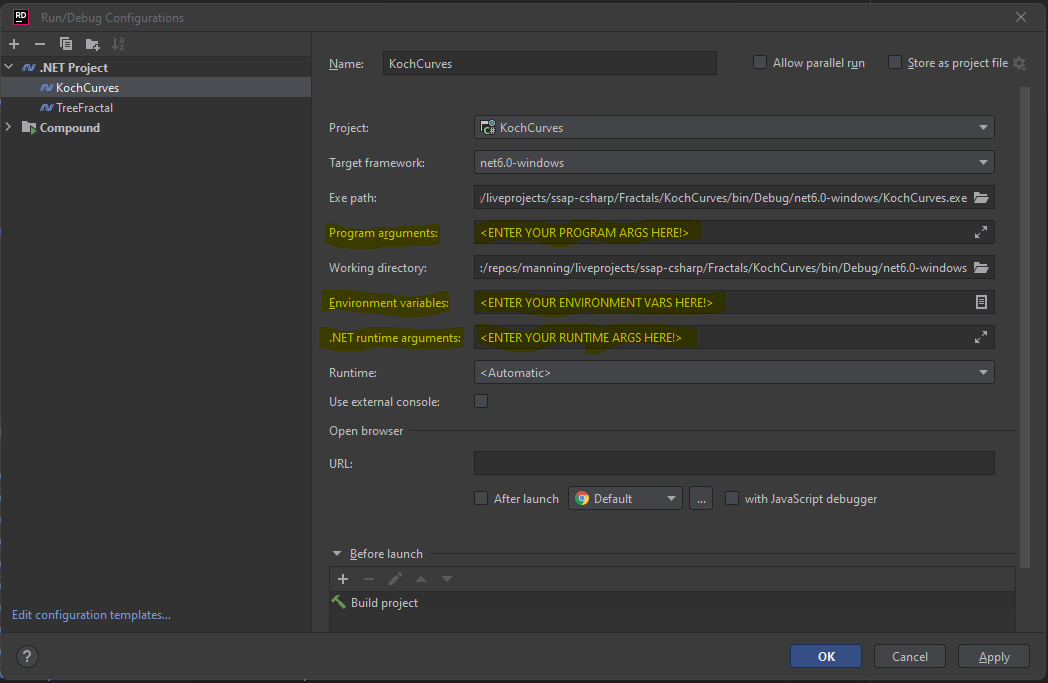Screen dimensions: 1048x683
Task: Check Store as project file
Action: (895, 62)
